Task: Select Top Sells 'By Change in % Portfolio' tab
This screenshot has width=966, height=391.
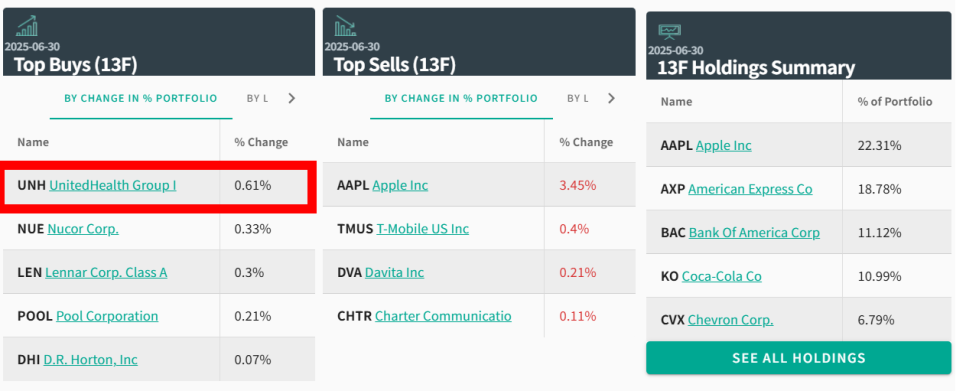Action: [x=461, y=99]
